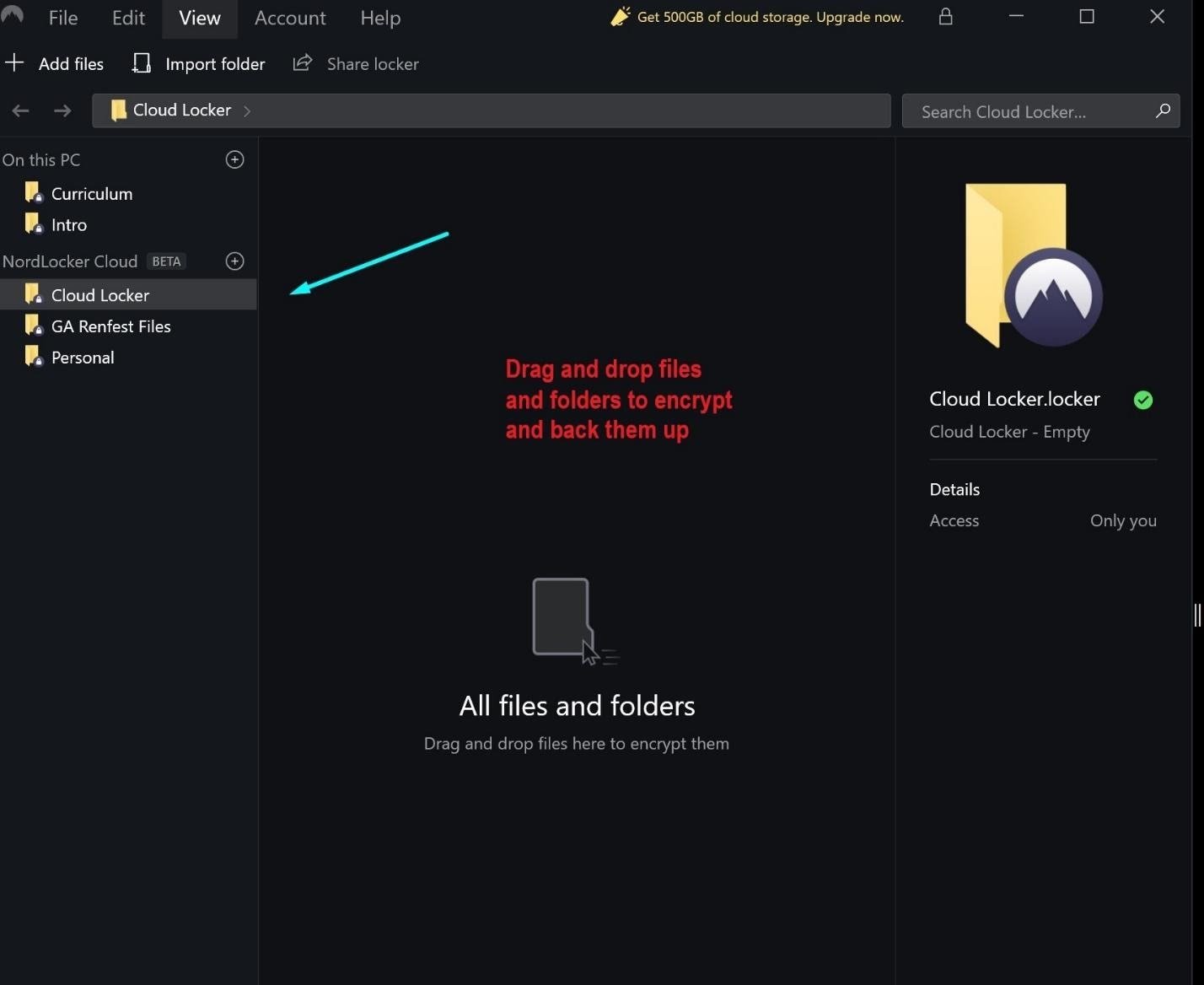Click the Cloud Locker.locker name

[1014, 399]
